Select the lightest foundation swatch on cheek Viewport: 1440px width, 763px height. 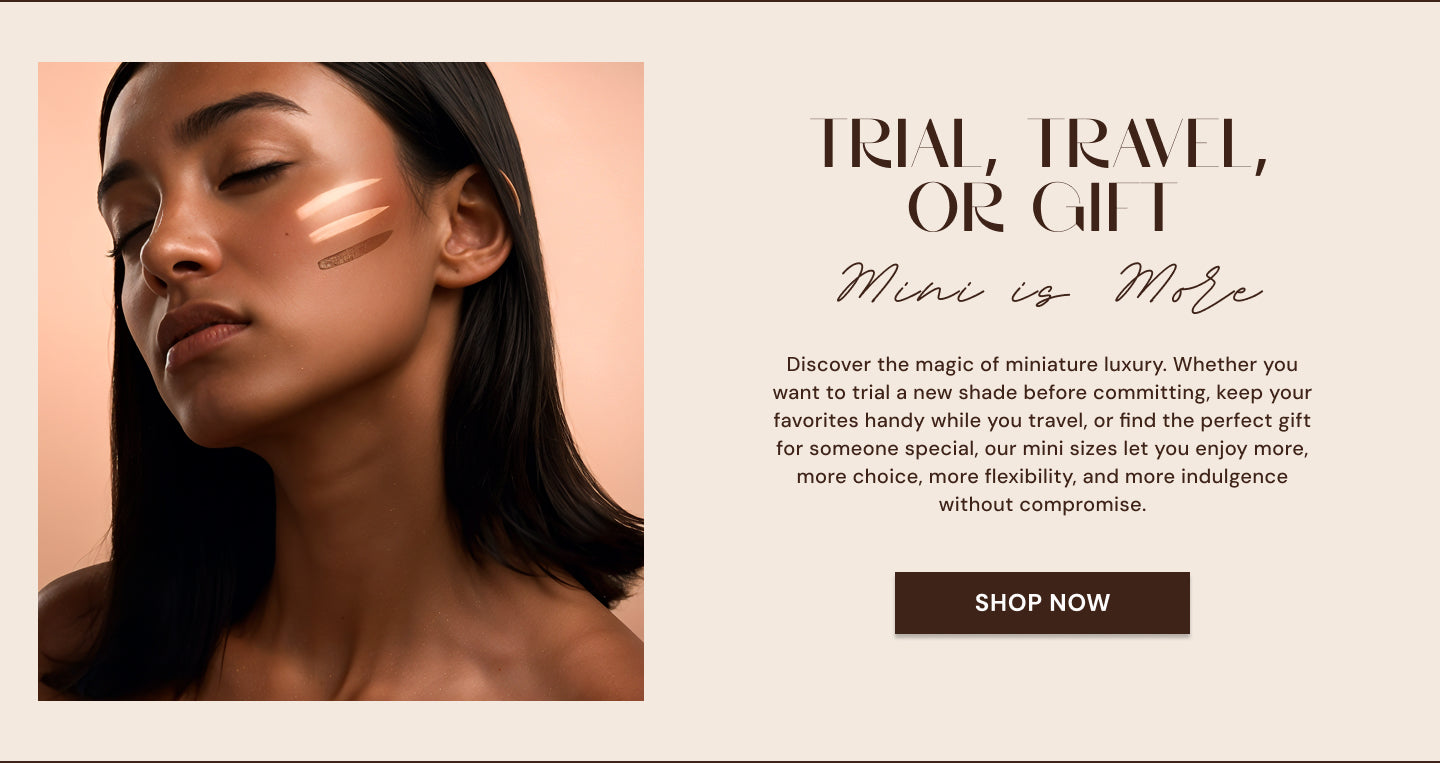point(338,198)
